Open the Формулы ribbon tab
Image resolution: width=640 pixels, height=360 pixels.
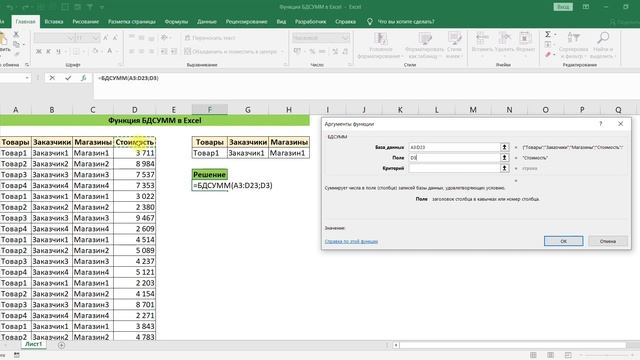point(176,22)
